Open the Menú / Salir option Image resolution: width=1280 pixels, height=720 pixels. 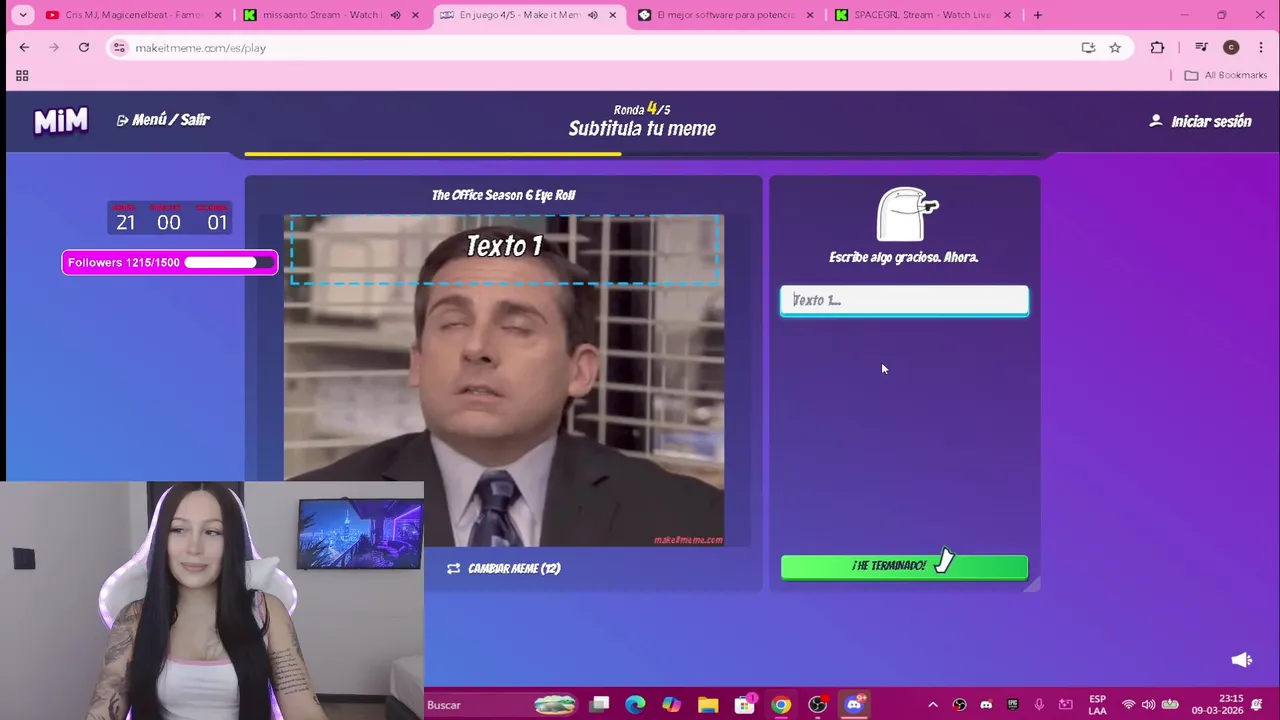click(163, 120)
